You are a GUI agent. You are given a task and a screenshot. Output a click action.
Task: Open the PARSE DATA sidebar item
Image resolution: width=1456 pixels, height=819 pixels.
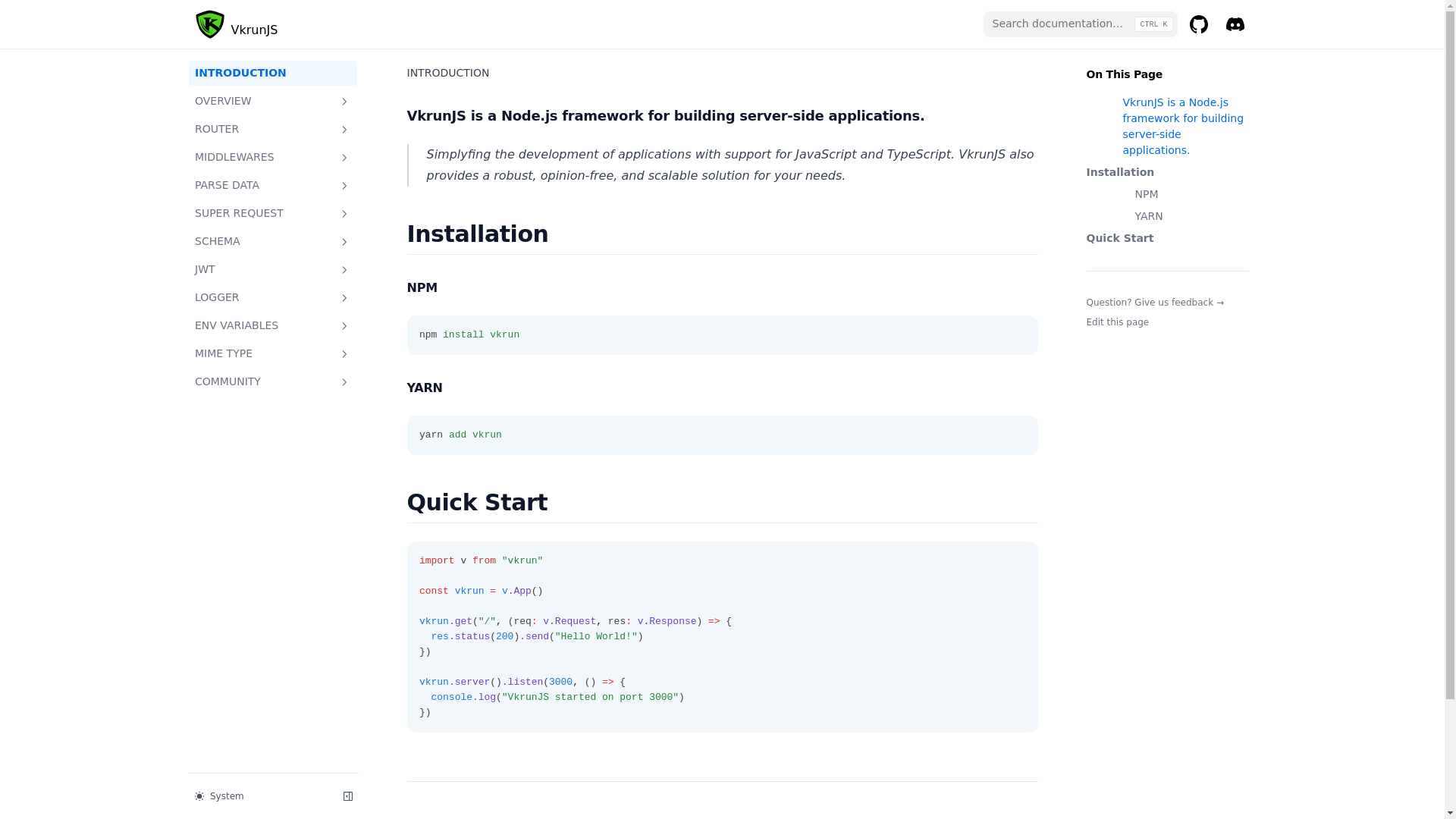273,185
